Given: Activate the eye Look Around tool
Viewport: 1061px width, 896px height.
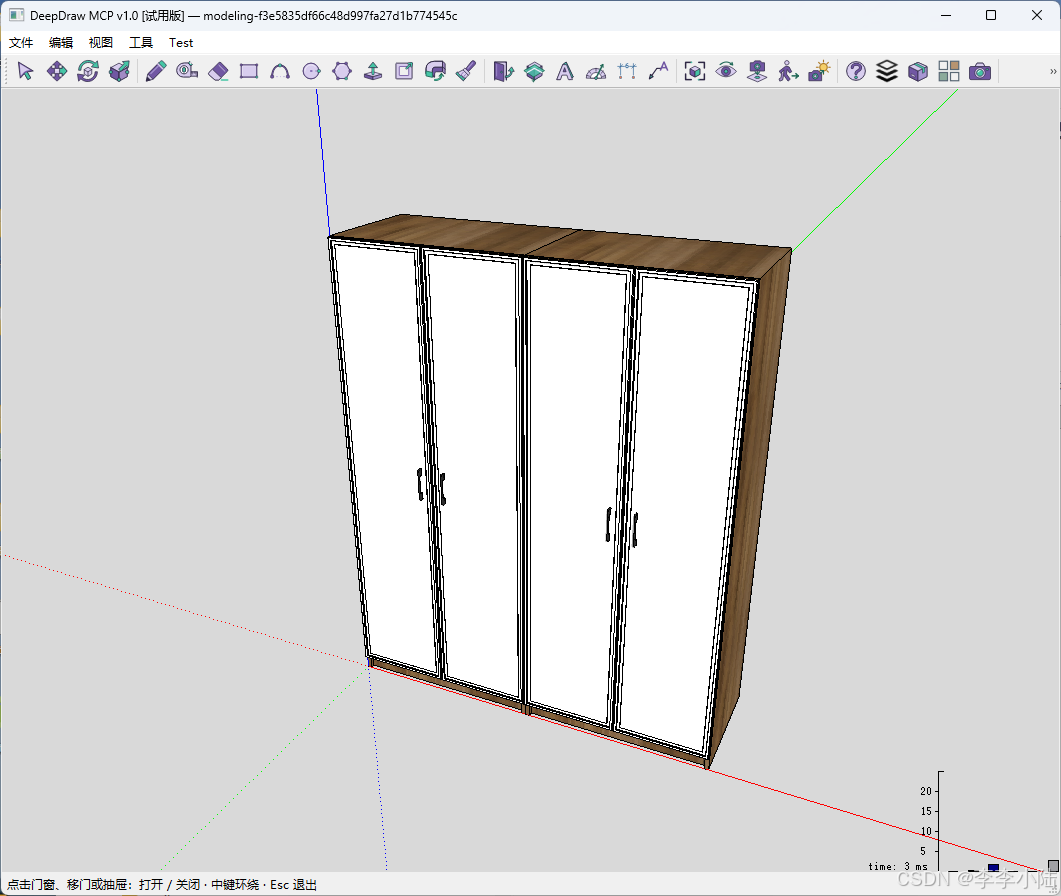Looking at the screenshot, I should coord(726,71).
